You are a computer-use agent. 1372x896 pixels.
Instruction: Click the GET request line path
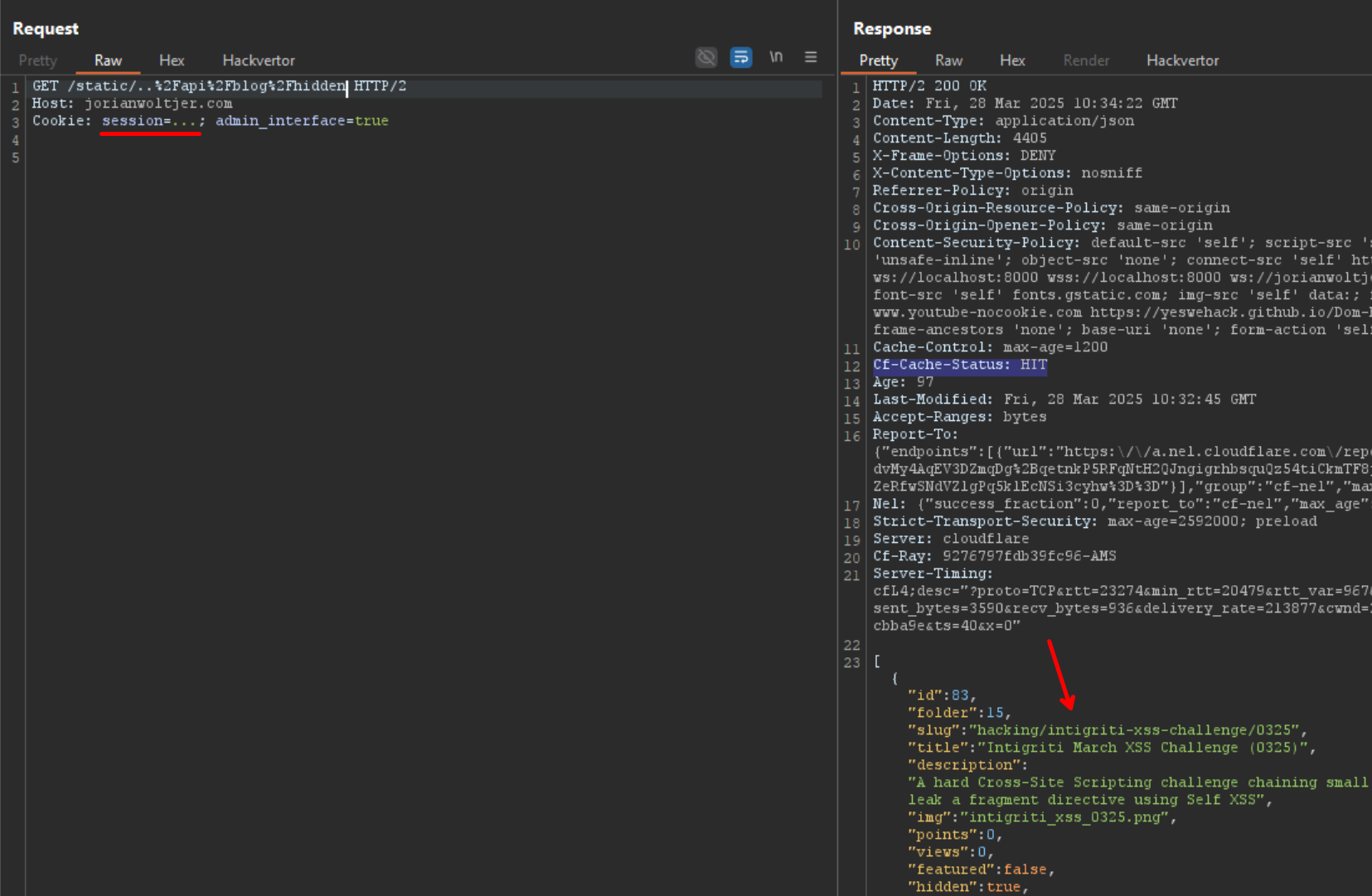(206, 86)
